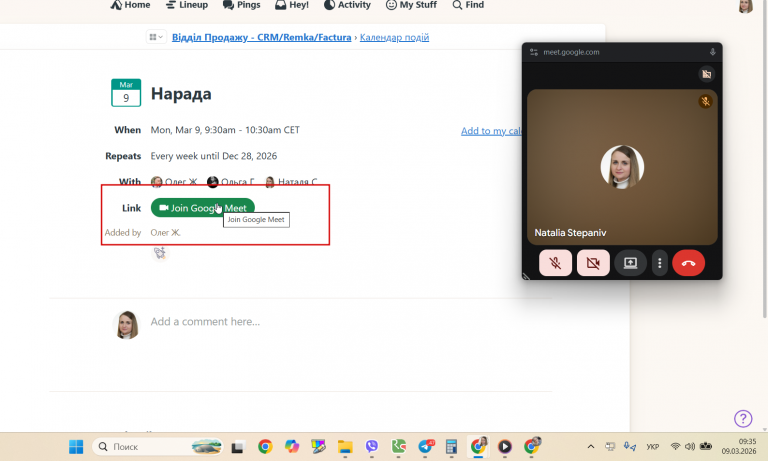The image size is (768, 461).
Task: Open clock and date 09:35 in tray
Action: 739,446
